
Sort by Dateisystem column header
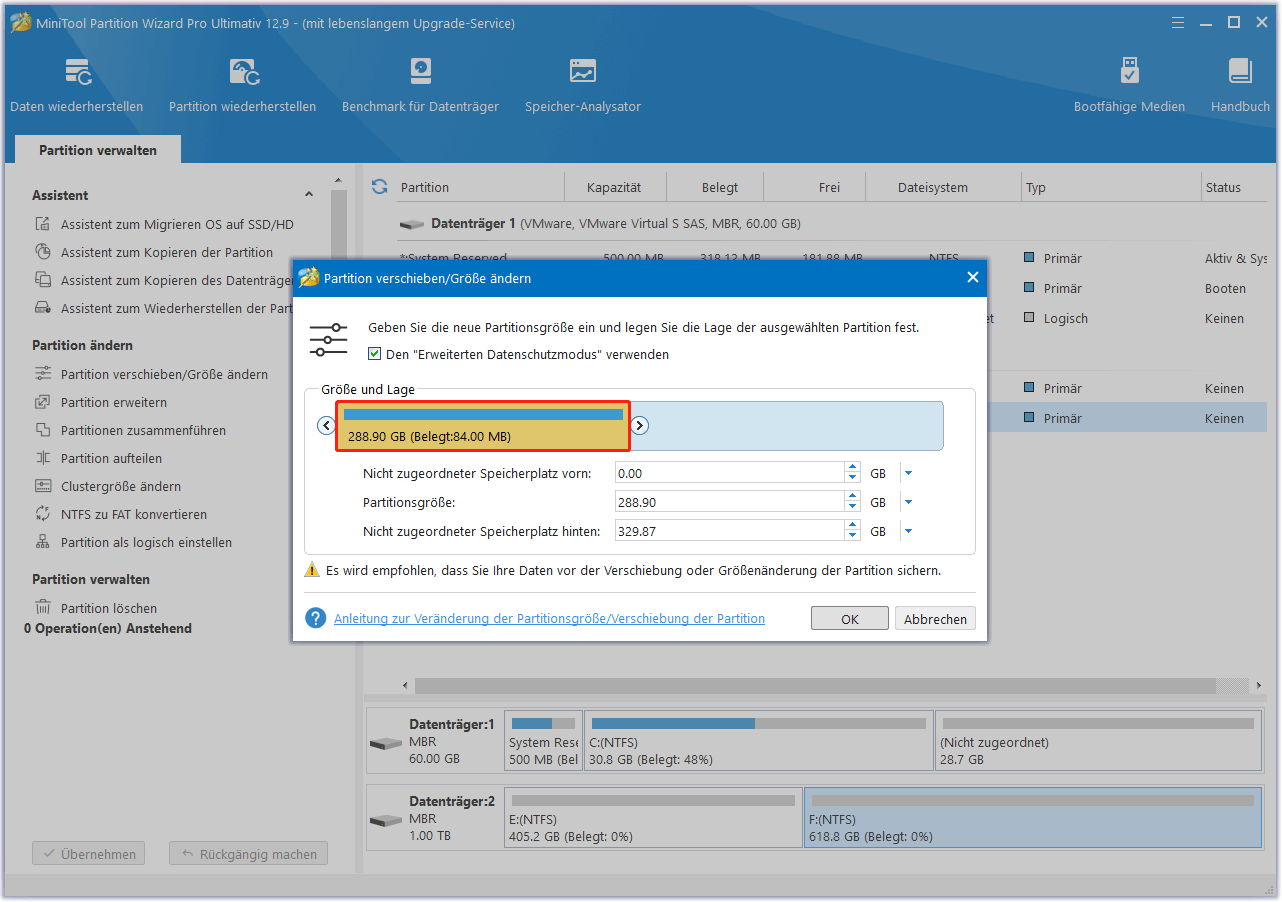[x=933, y=187]
